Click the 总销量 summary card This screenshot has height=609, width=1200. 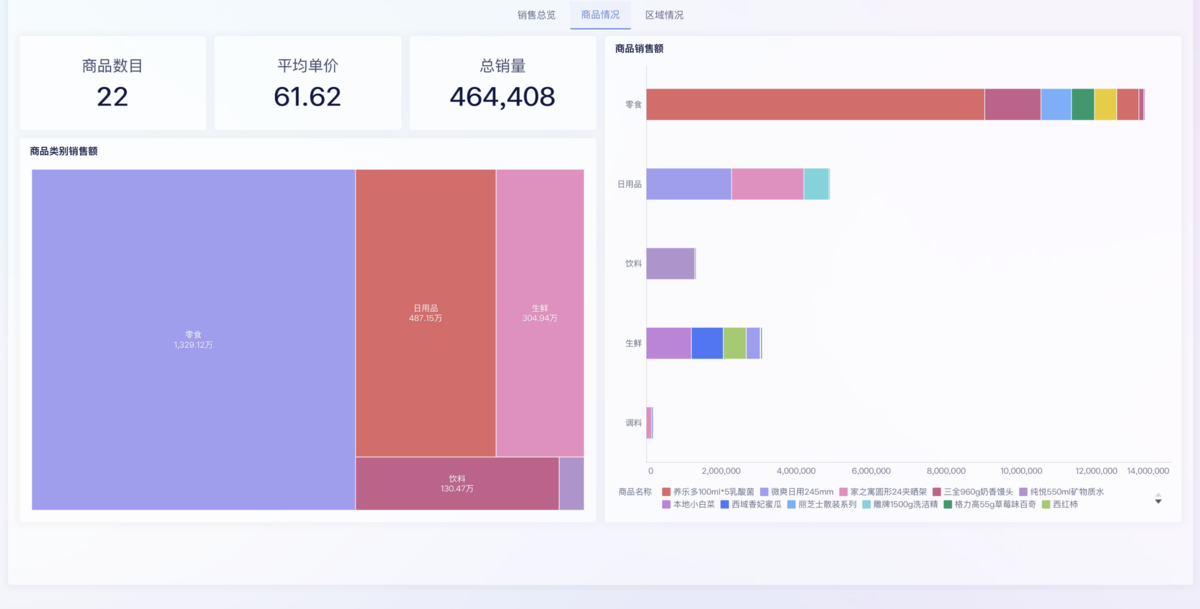(x=502, y=83)
